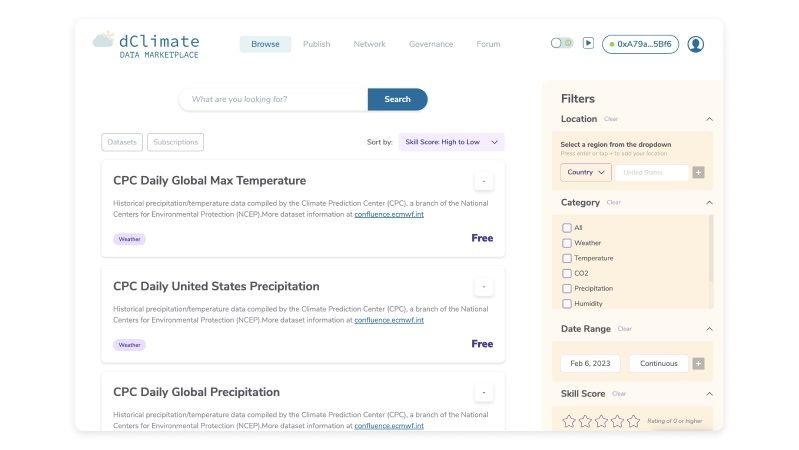Screen dimensions: 799x450
Task: Open confluence.ecmwf.int link in US Precipitation card
Action: 389,320
